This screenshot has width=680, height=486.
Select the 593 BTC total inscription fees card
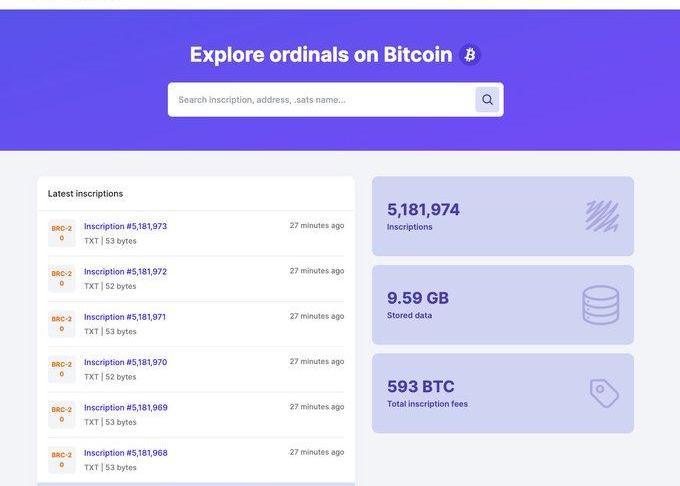pos(503,393)
